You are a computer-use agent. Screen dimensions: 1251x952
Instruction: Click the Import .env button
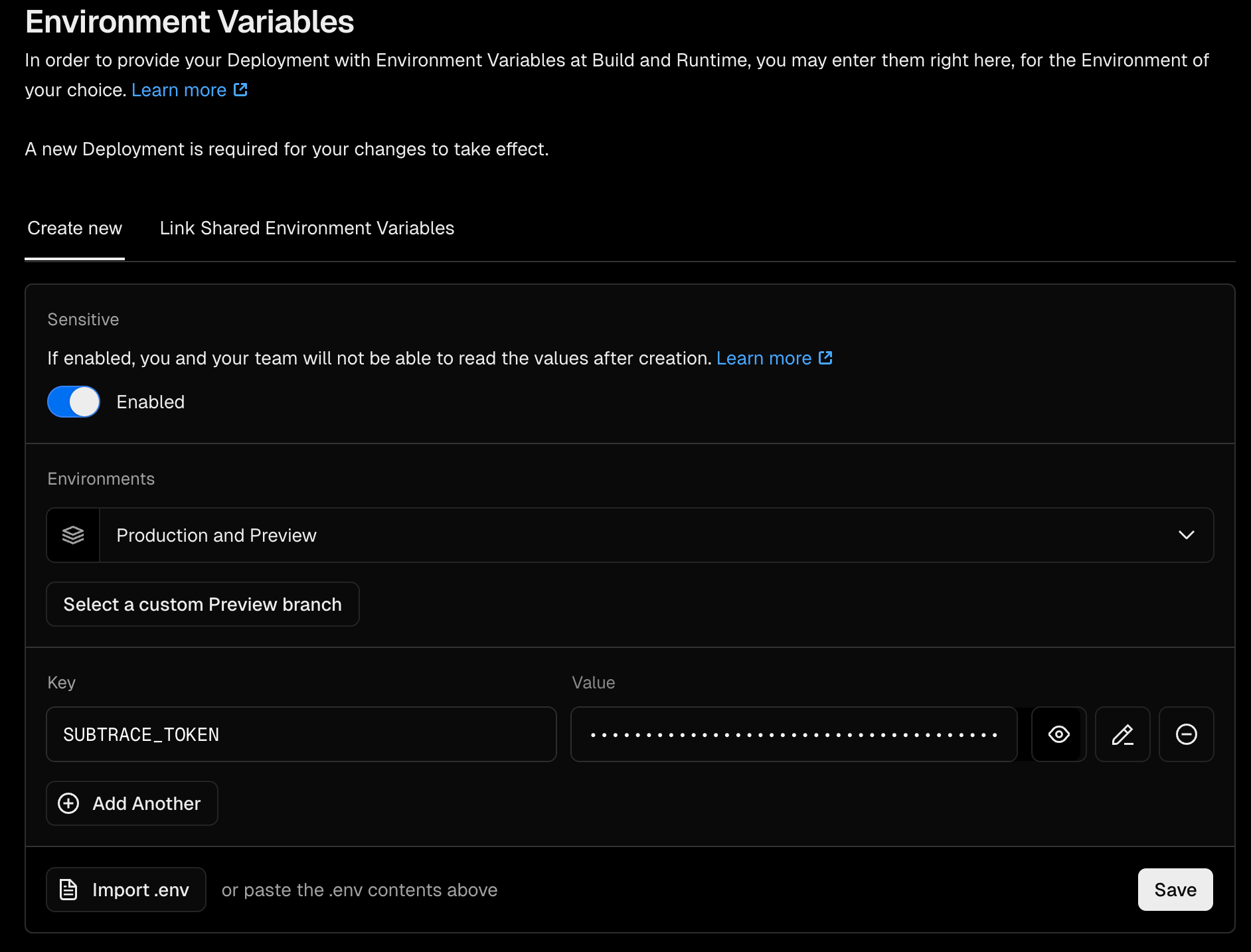pos(126,890)
